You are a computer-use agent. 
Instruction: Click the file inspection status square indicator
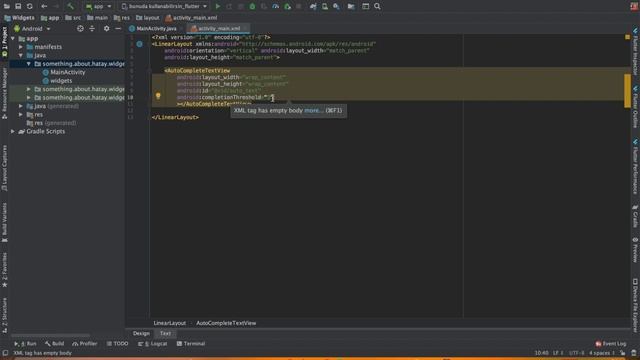(x=627, y=37)
